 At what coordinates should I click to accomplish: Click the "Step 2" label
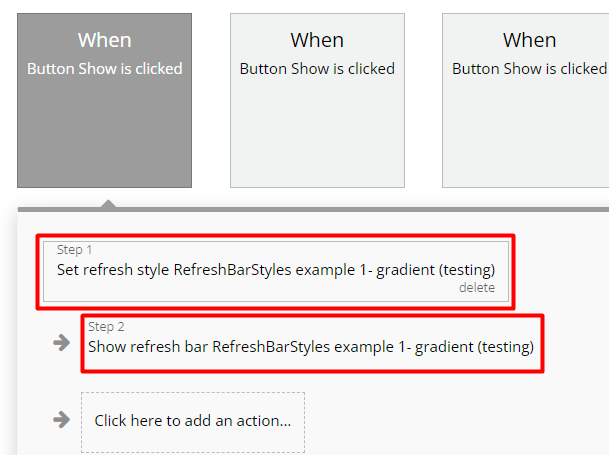[x=106, y=327]
